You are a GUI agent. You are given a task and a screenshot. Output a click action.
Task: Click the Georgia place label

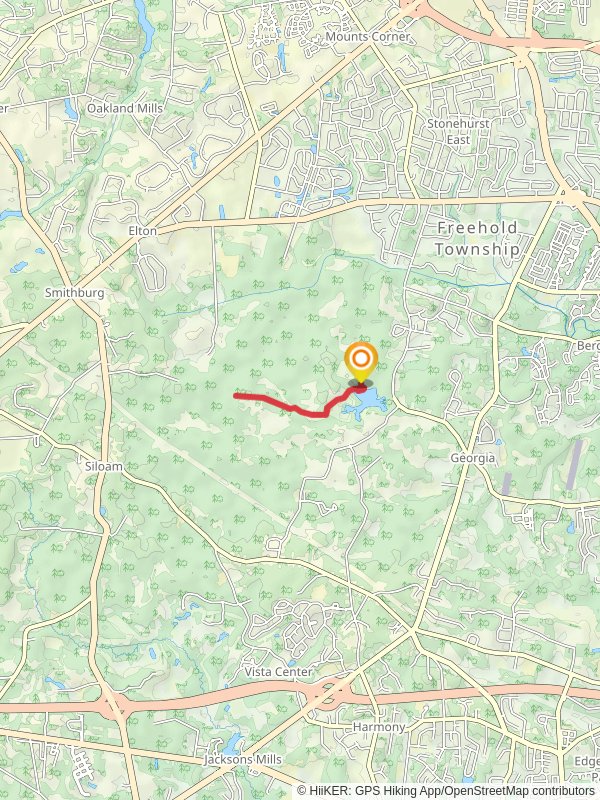[472, 458]
